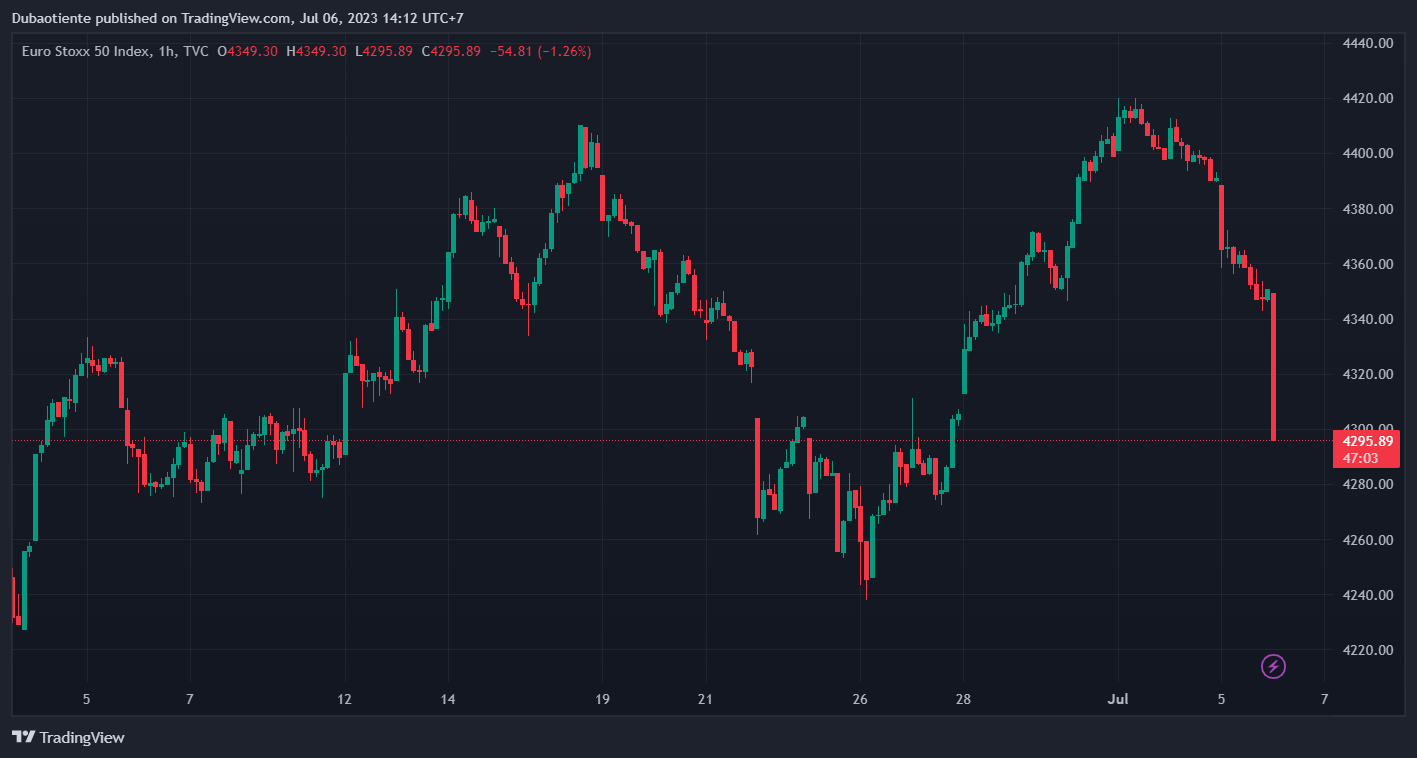Click the 12 date on time axis

click(x=345, y=699)
